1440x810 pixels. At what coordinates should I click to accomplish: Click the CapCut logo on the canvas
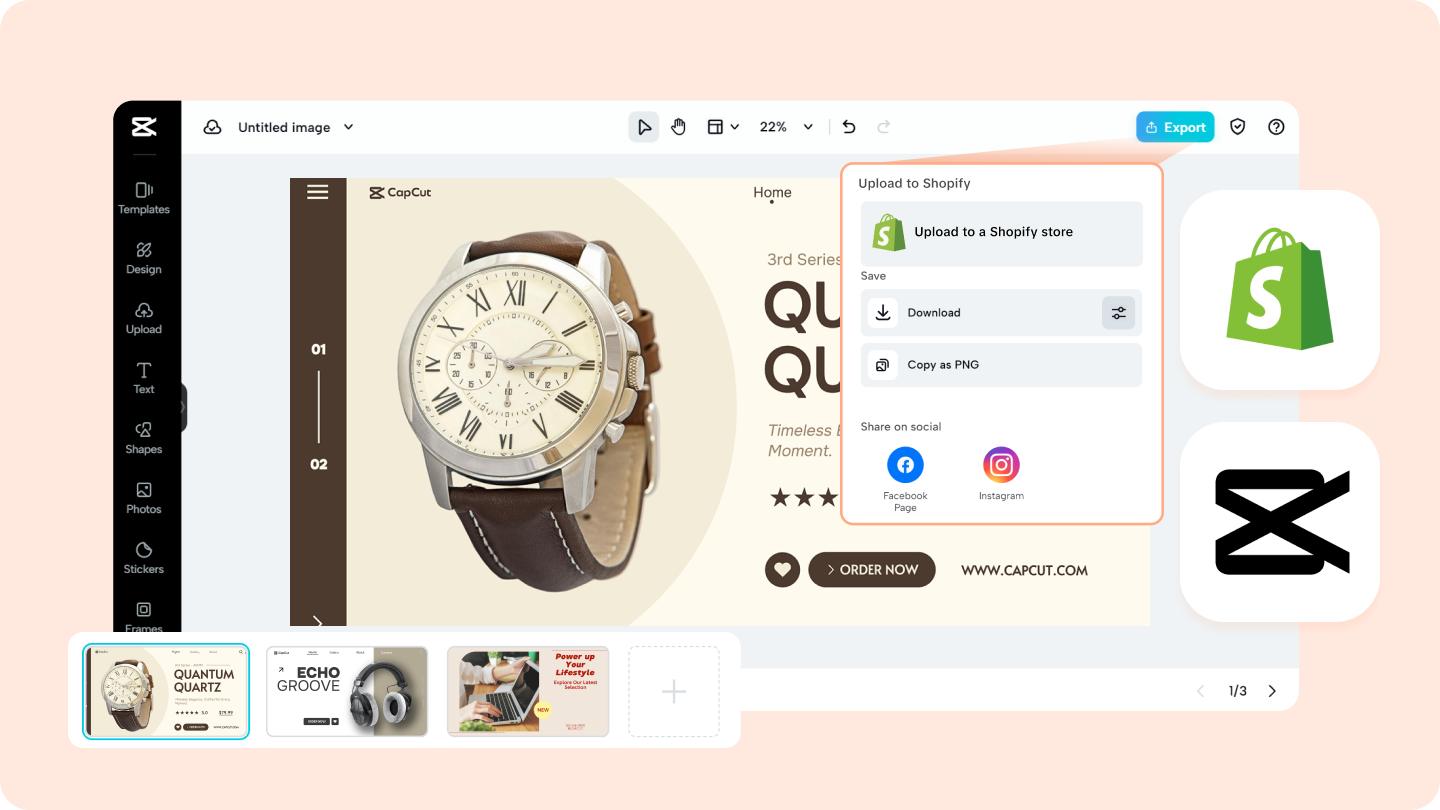point(400,192)
